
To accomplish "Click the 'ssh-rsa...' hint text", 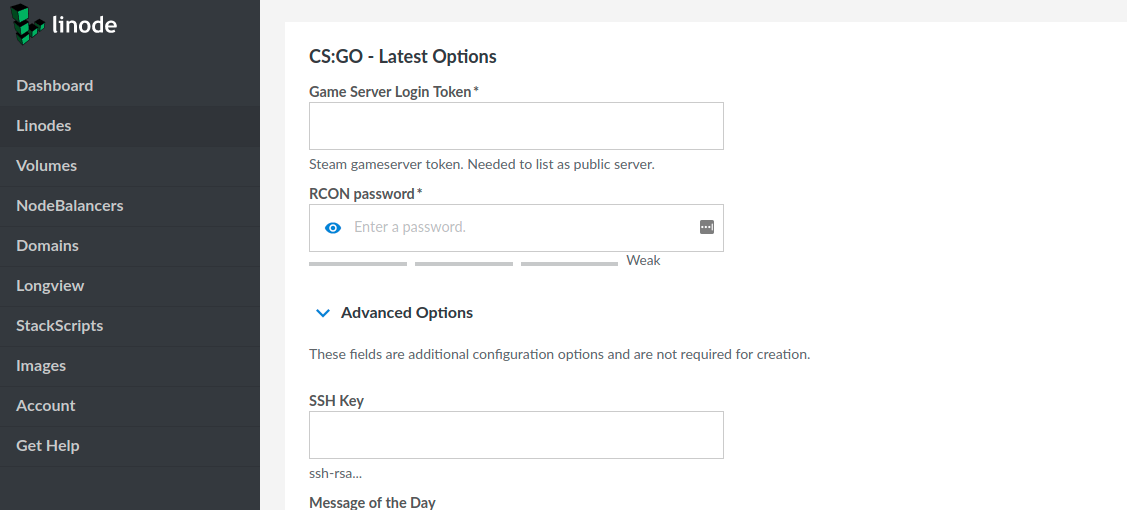I will (335, 474).
